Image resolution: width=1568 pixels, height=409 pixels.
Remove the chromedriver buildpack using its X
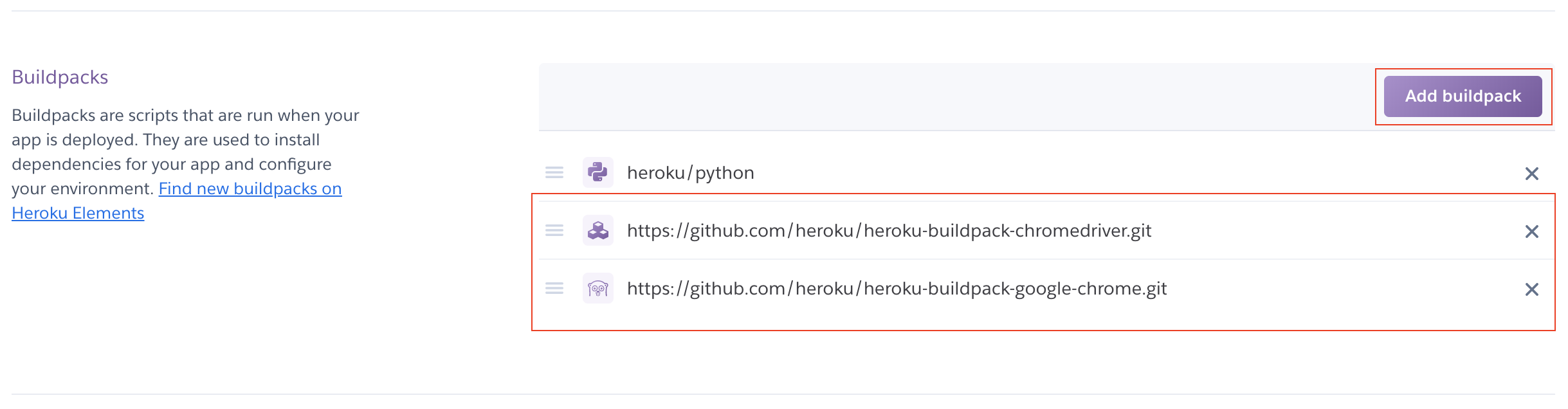click(x=1532, y=232)
